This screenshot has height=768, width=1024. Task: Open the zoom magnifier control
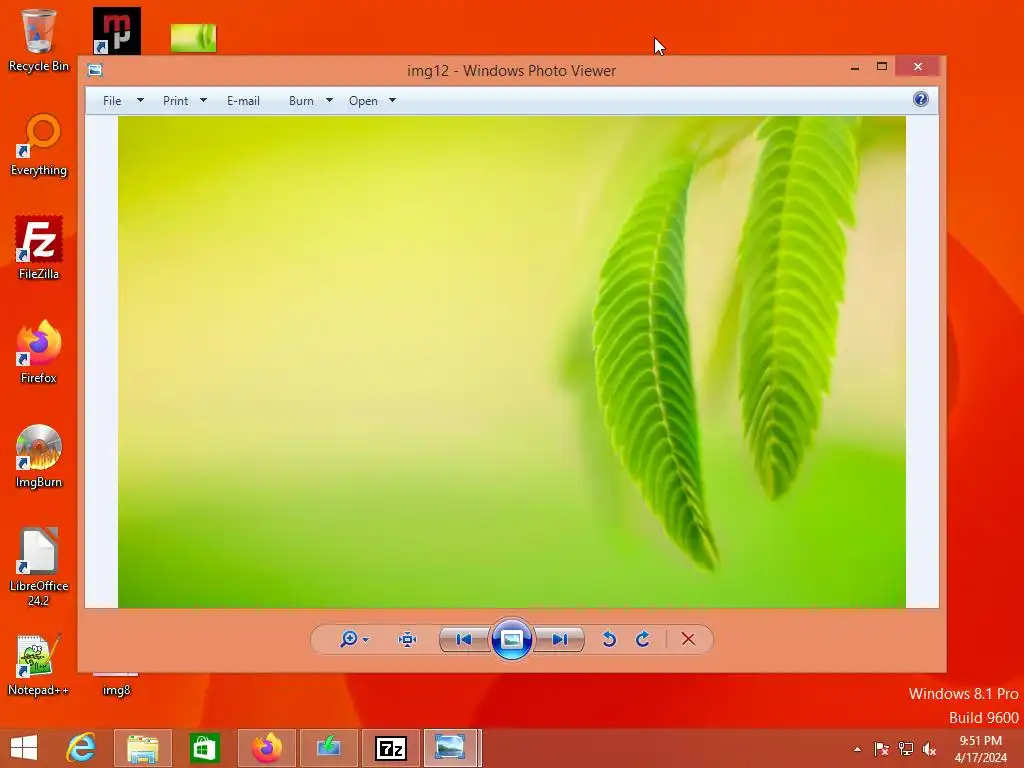click(x=349, y=639)
